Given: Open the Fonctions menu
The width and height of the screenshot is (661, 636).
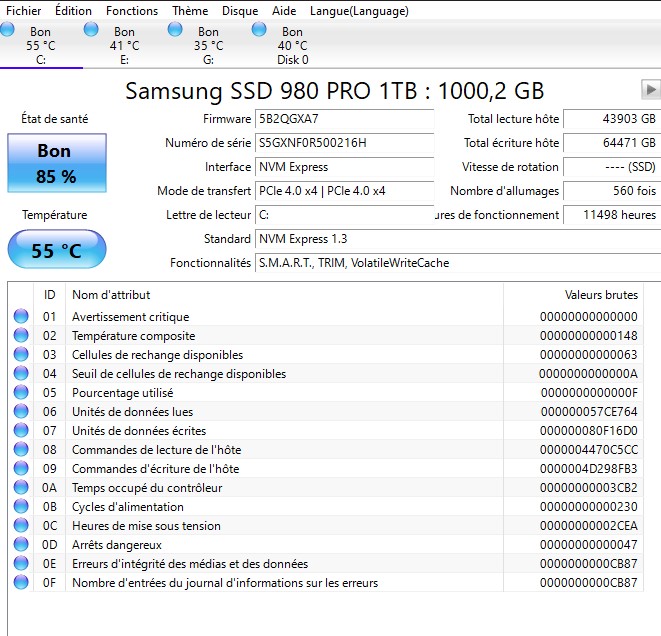Looking at the screenshot, I should pos(132,11).
